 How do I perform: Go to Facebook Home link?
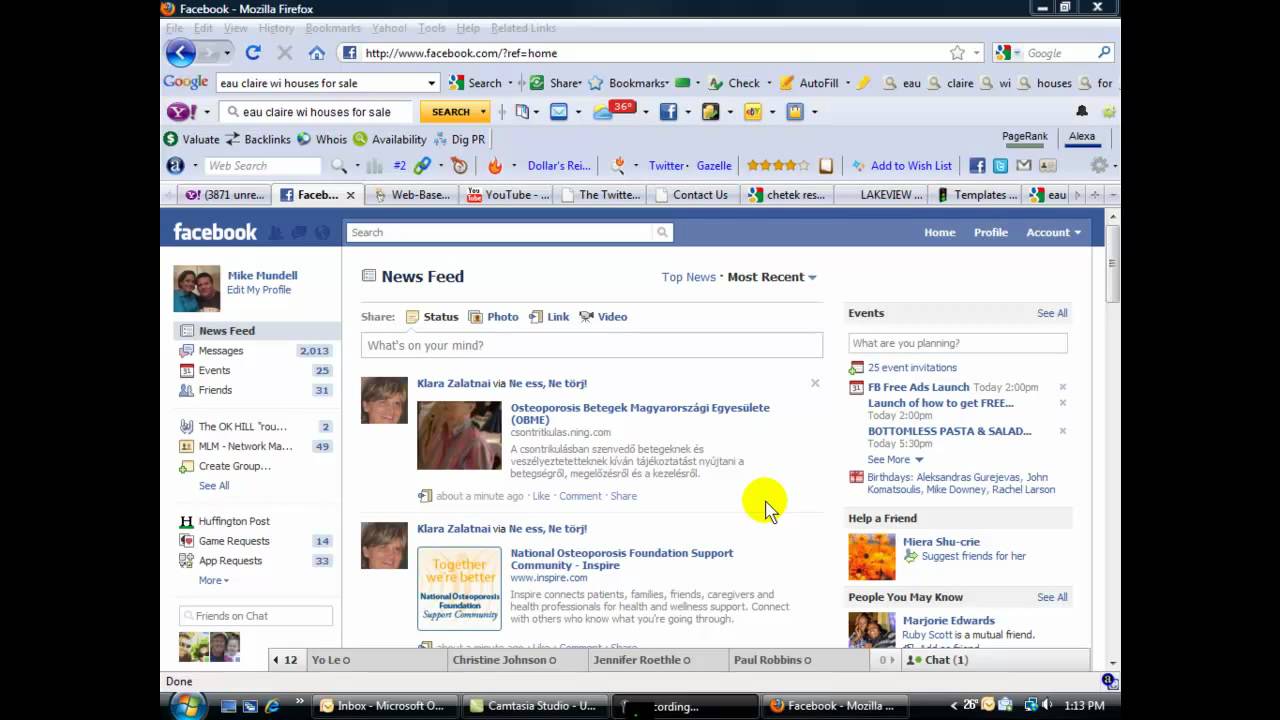[939, 232]
